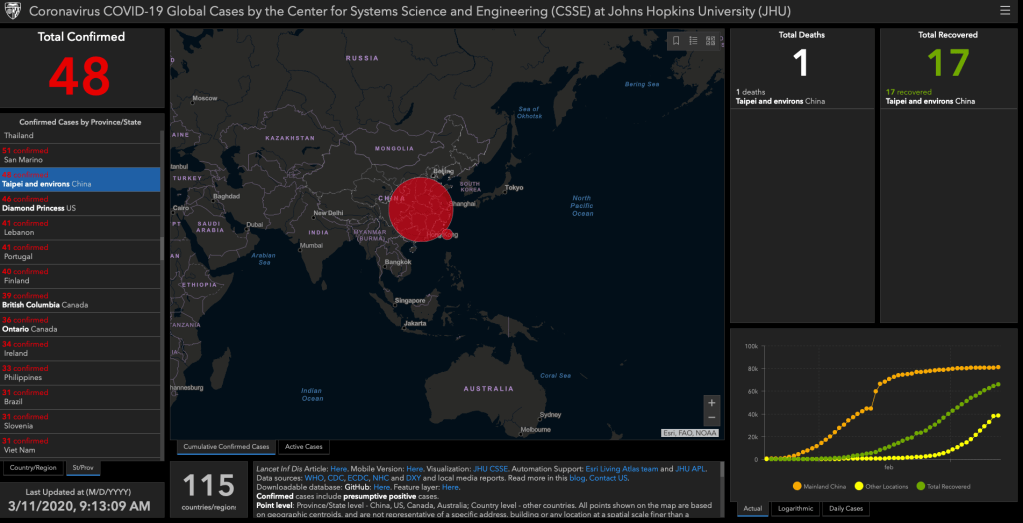Select British Columbia Canada list entry
Screen dimensions: 1023x523
coord(80,300)
